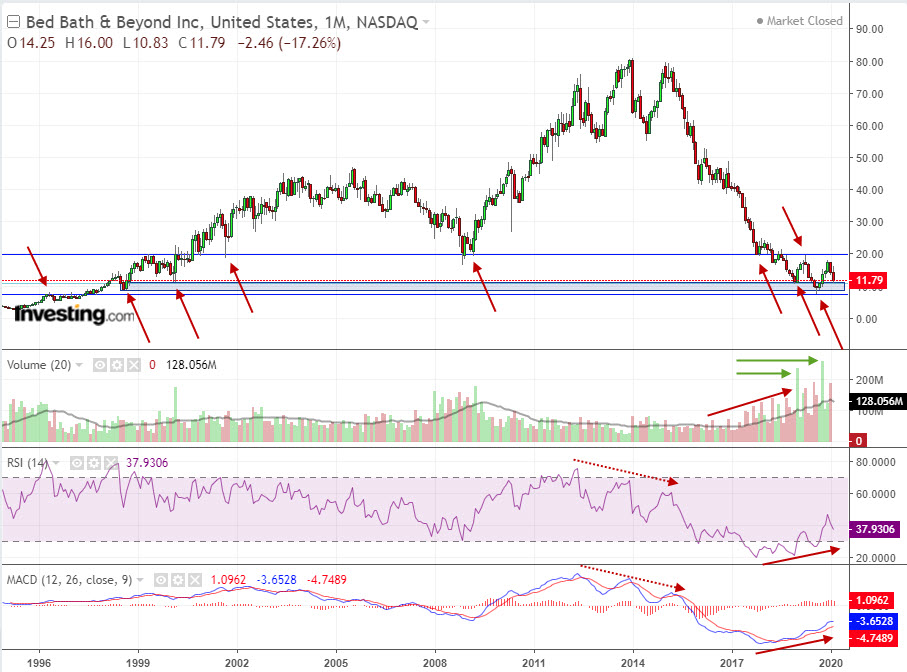Click the open value O14.25
The height and width of the screenshot is (672, 907).
click(31, 43)
